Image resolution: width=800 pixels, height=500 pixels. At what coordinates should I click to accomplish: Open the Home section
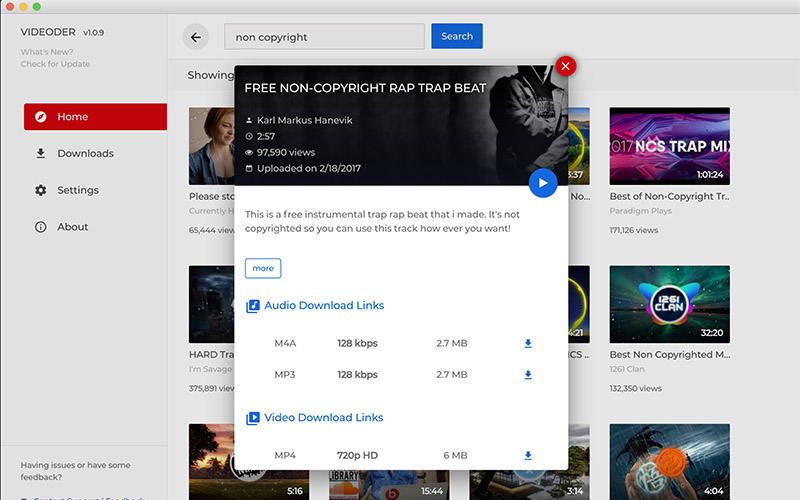click(95, 117)
